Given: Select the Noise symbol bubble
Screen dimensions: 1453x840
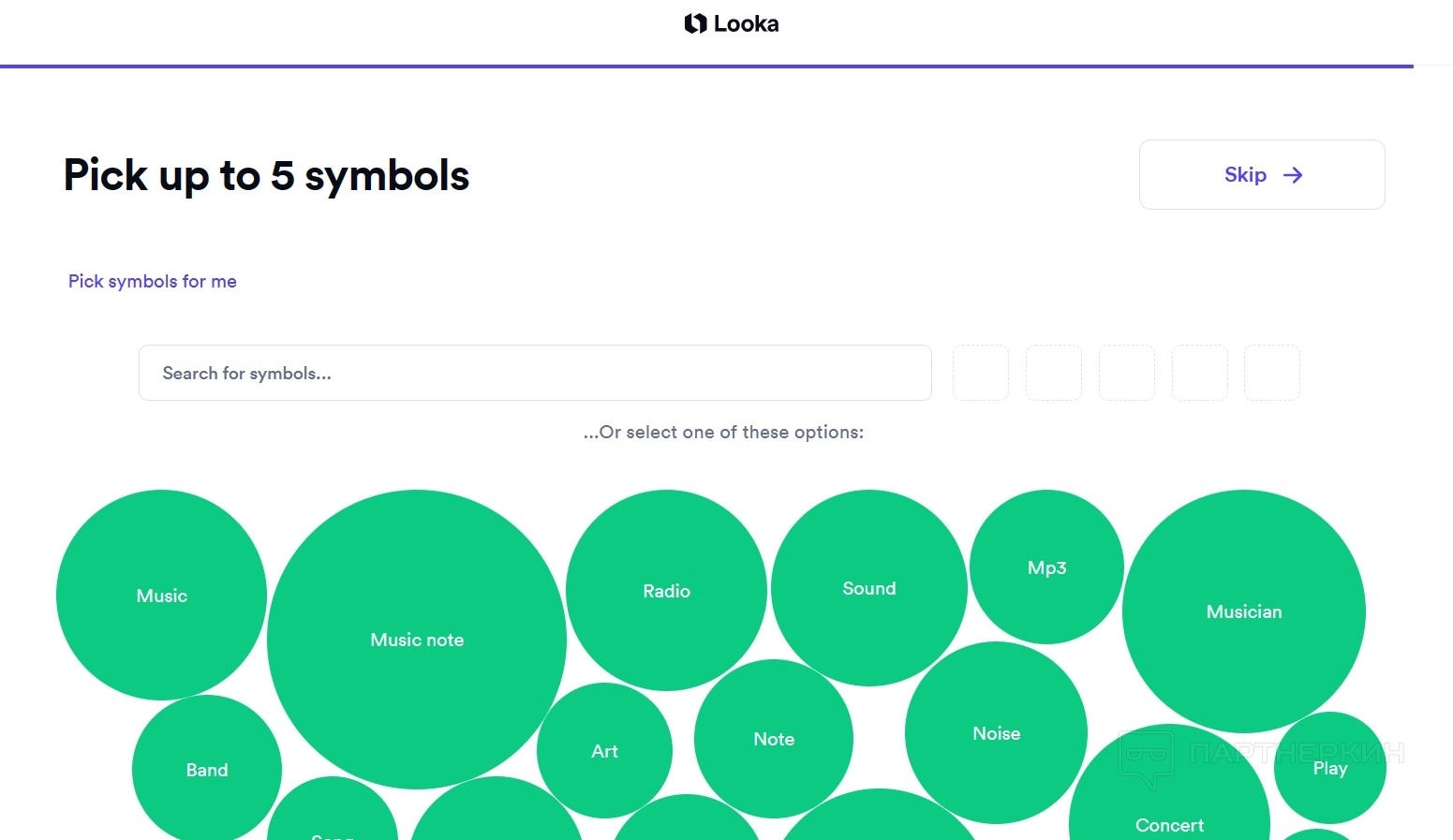Looking at the screenshot, I should pyautogui.click(x=996, y=733).
